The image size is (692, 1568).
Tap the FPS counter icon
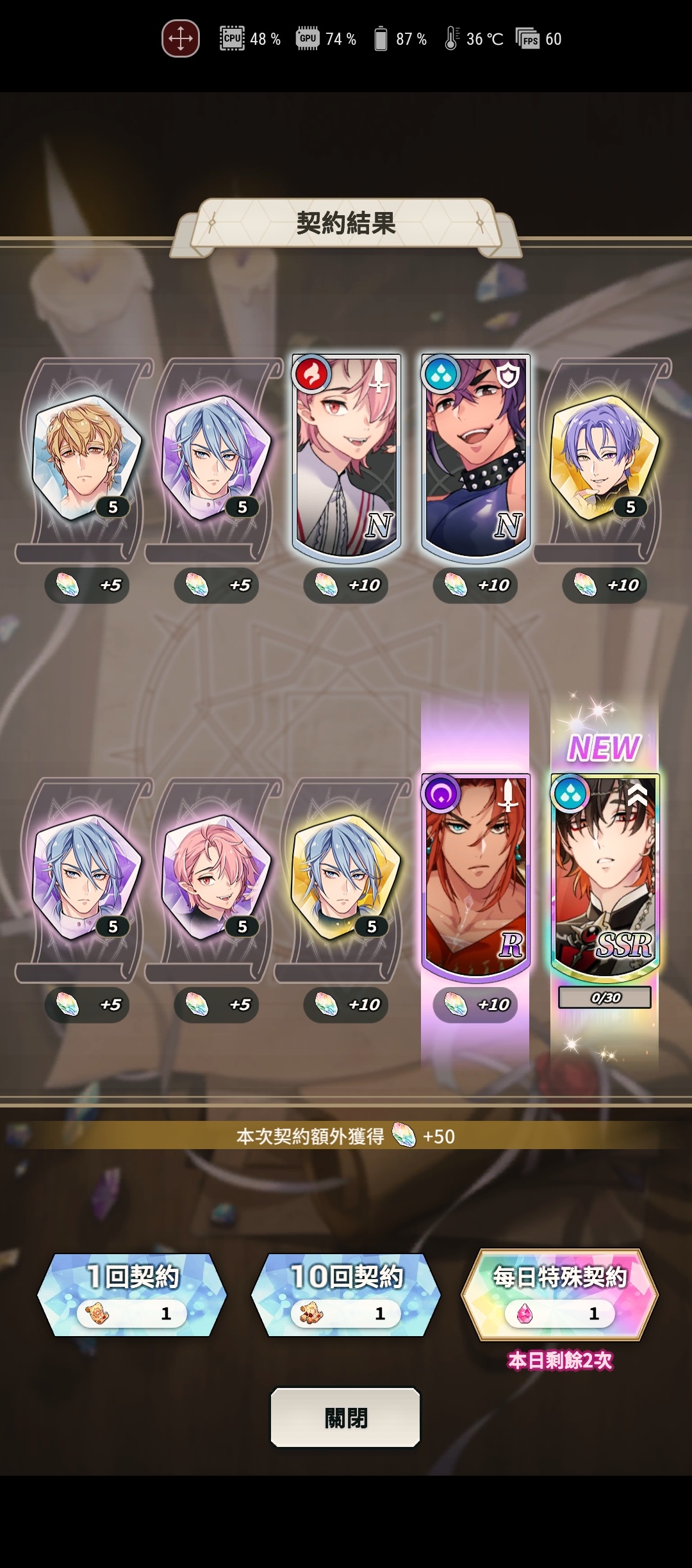point(528,39)
